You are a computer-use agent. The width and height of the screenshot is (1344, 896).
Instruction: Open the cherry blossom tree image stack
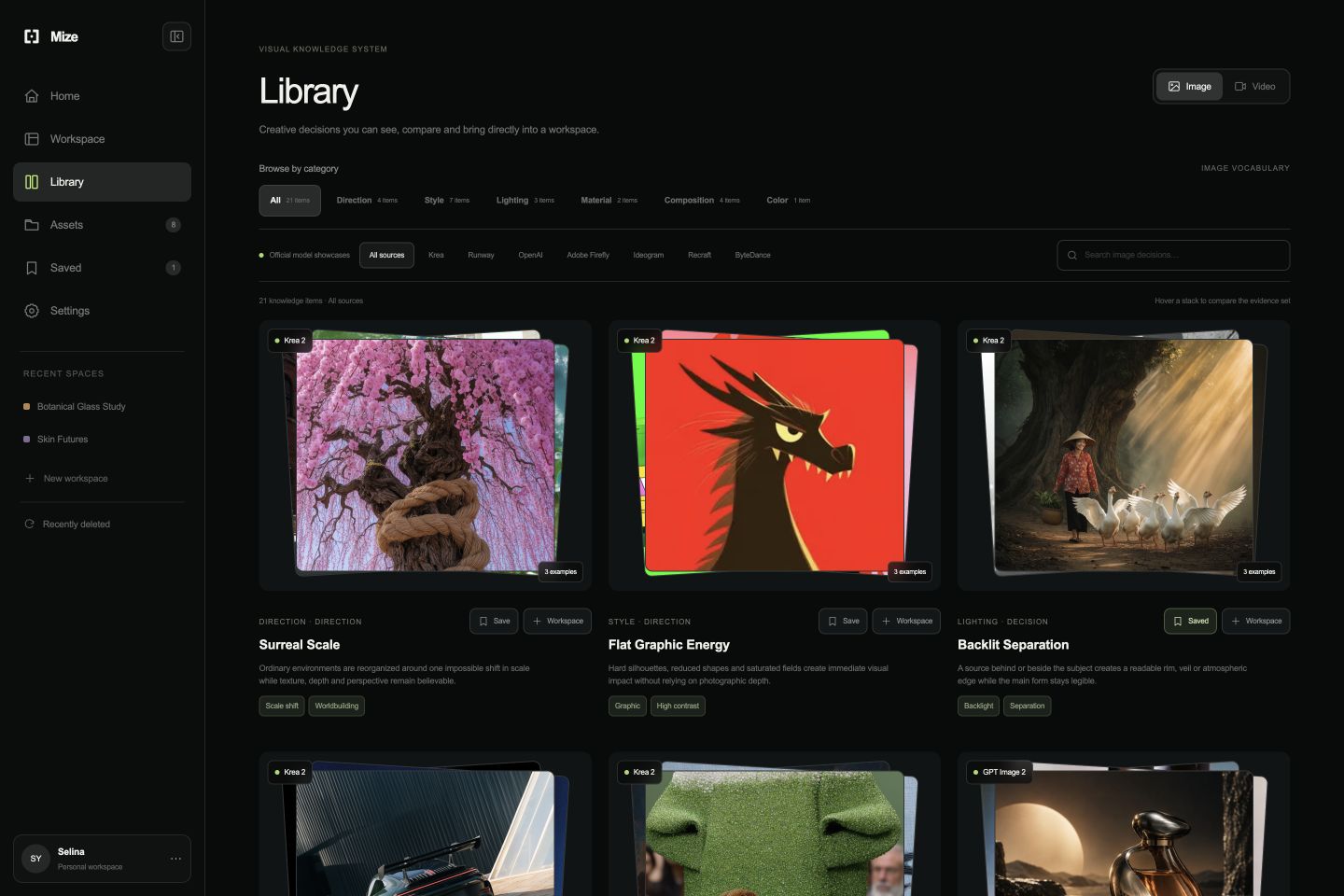426,455
